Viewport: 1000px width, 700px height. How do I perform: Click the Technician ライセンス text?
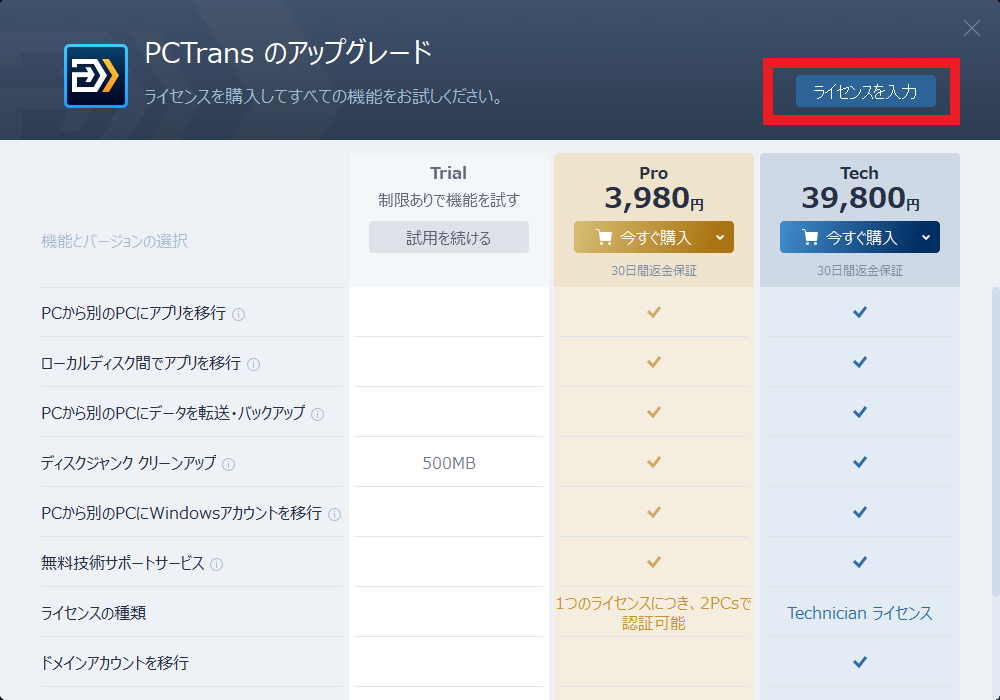860,613
